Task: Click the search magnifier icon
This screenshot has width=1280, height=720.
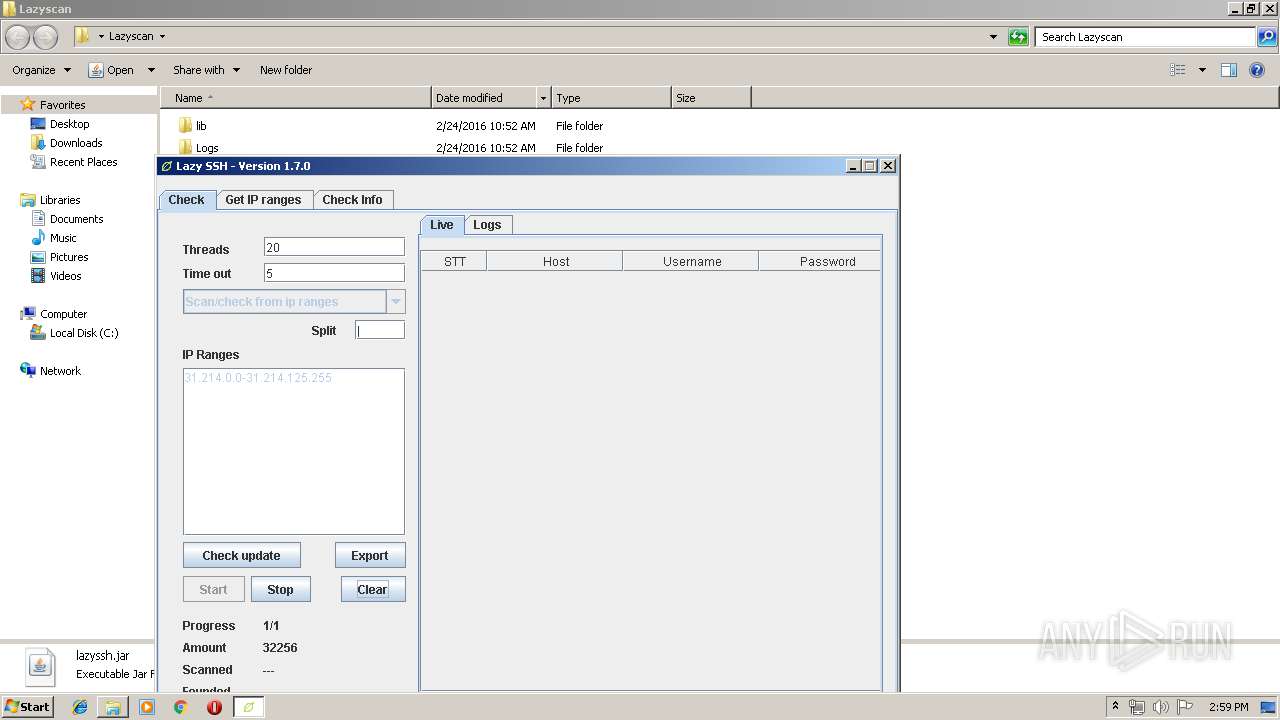Action: coord(1267,37)
